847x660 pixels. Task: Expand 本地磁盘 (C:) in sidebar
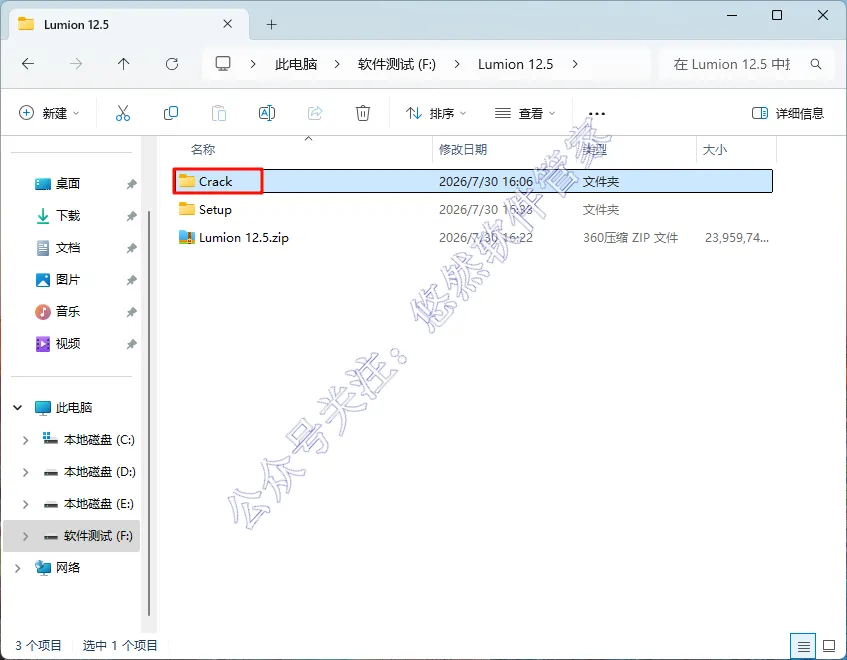click(x=25, y=440)
